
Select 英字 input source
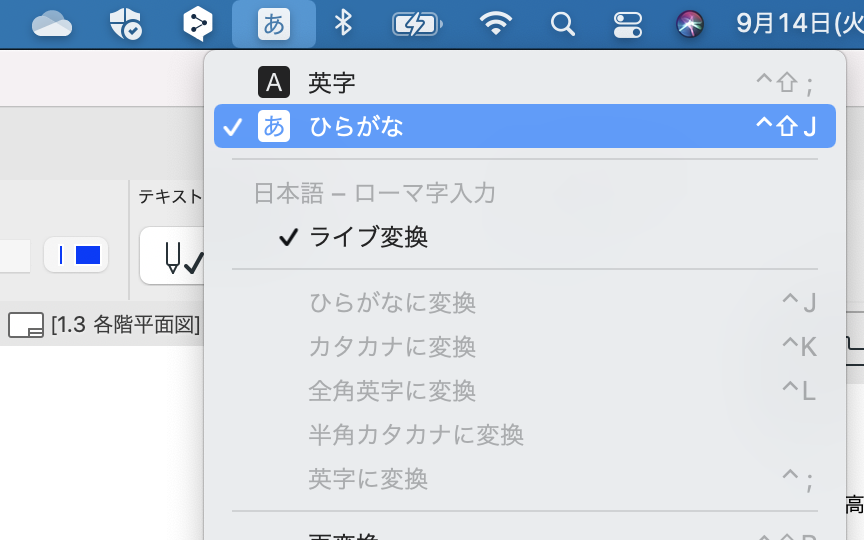[525, 83]
